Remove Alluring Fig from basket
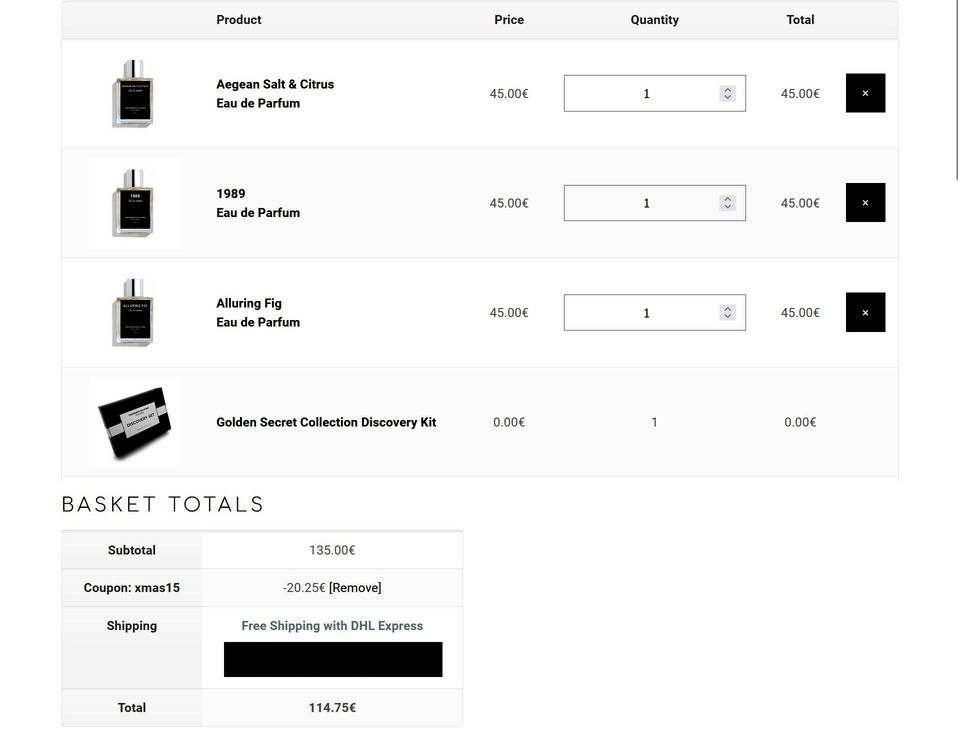Image resolution: width=960 pixels, height=729 pixels. (x=865, y=312)
